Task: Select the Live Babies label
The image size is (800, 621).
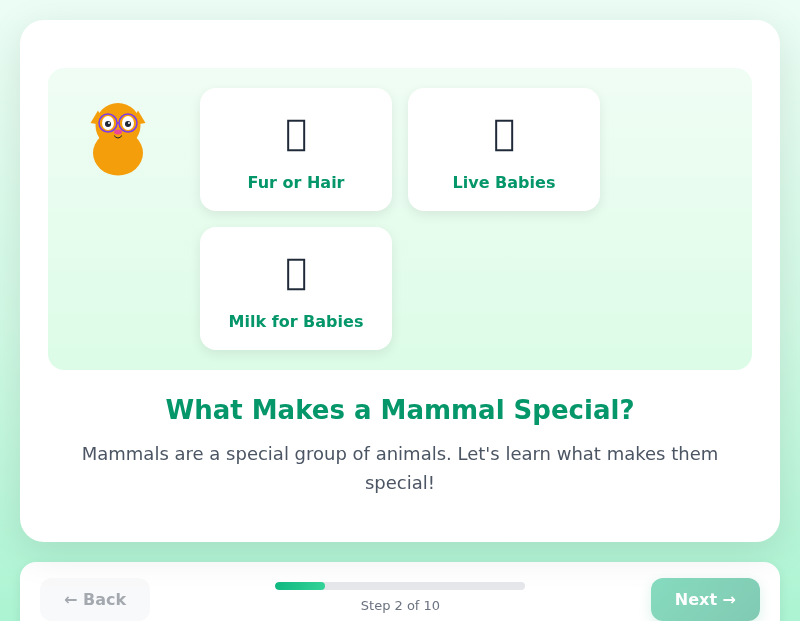Action: 504,183
